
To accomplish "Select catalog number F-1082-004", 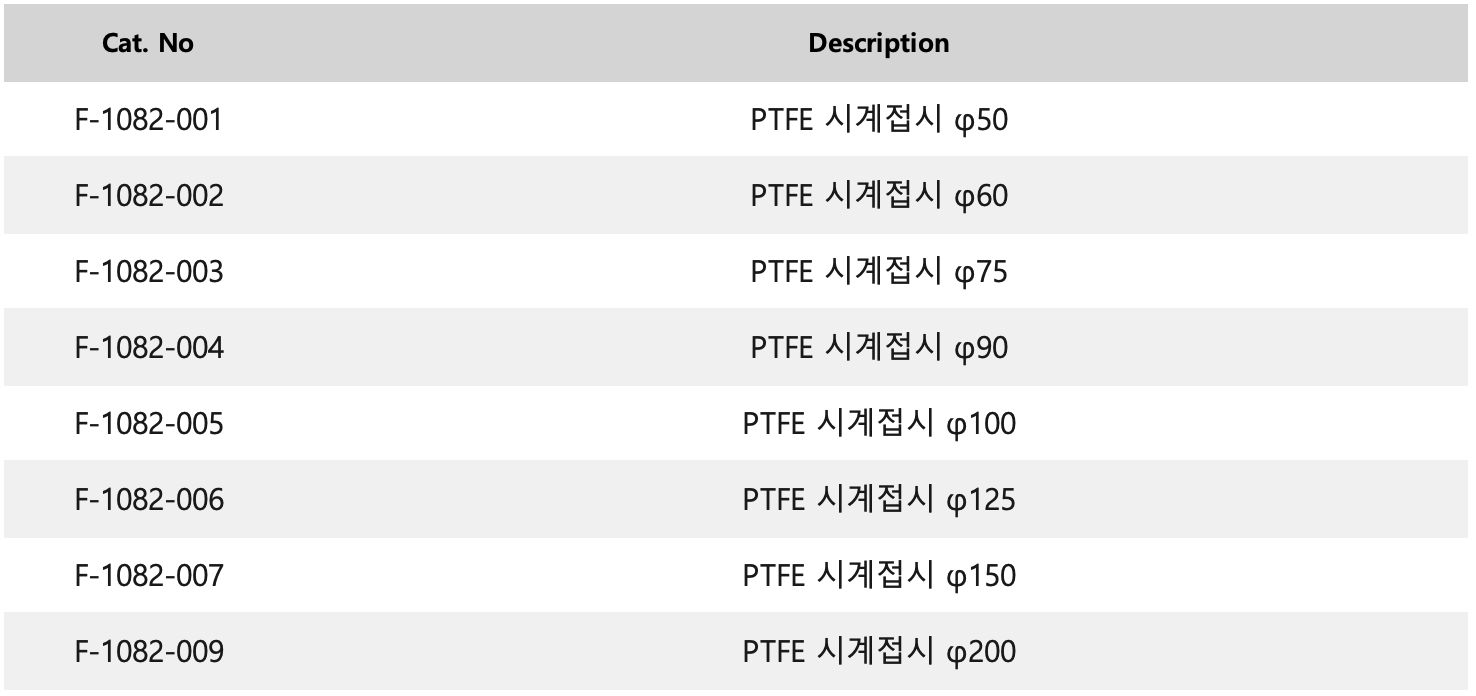I will click(149, 348).
